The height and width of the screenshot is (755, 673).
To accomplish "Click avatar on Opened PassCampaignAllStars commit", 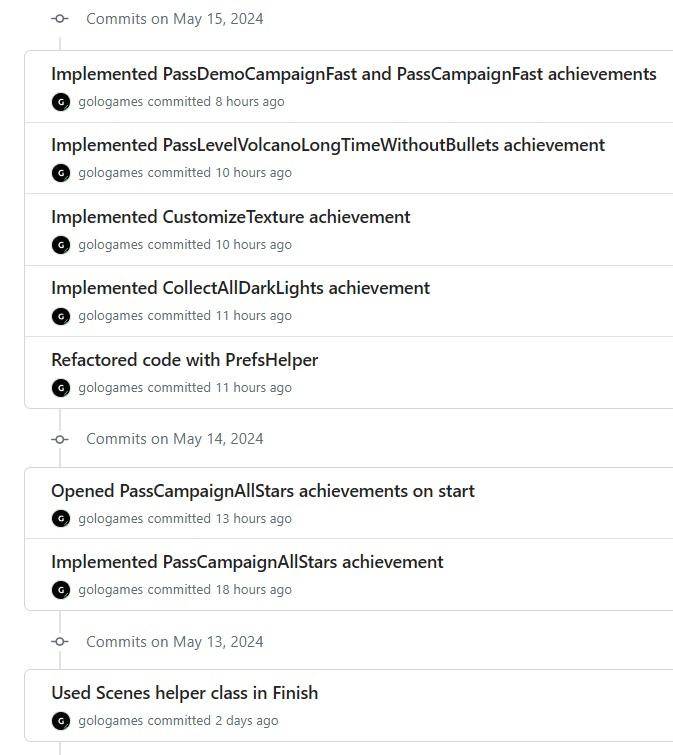I will [x=61, y=519].
